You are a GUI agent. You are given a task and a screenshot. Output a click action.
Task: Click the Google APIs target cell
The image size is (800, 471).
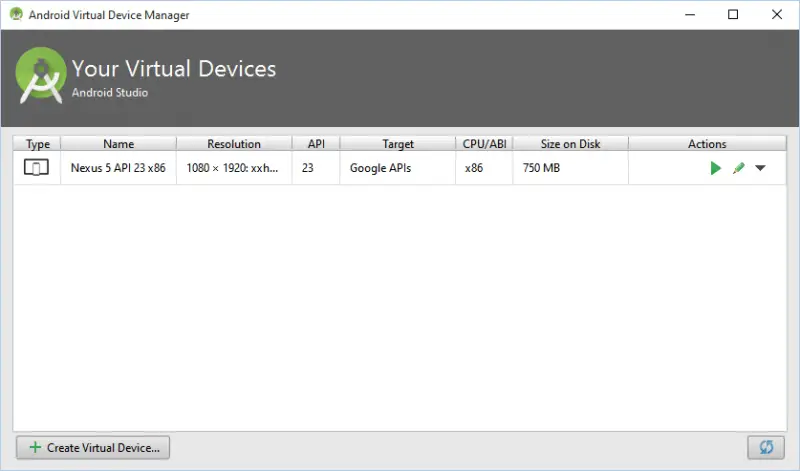click(380, 168)
